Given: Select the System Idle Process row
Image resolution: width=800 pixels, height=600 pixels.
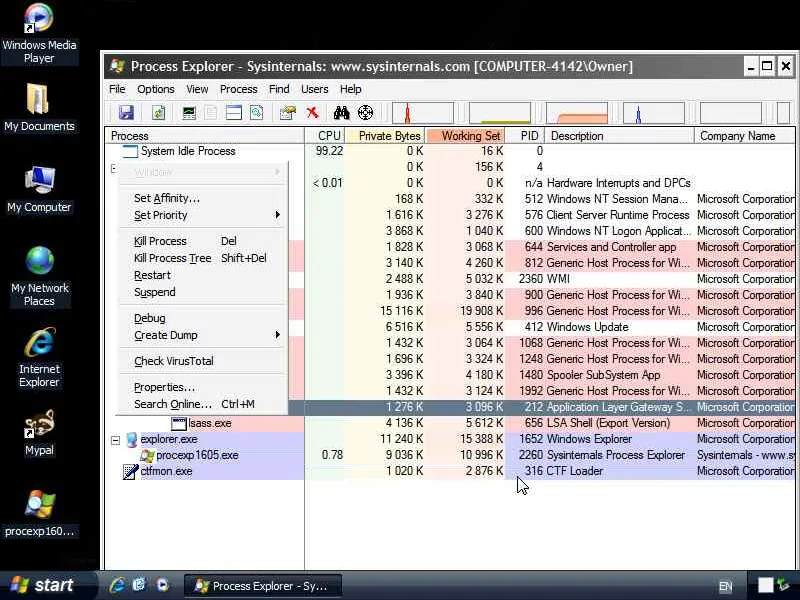Looking at the screenshot, I should [450, 151].
